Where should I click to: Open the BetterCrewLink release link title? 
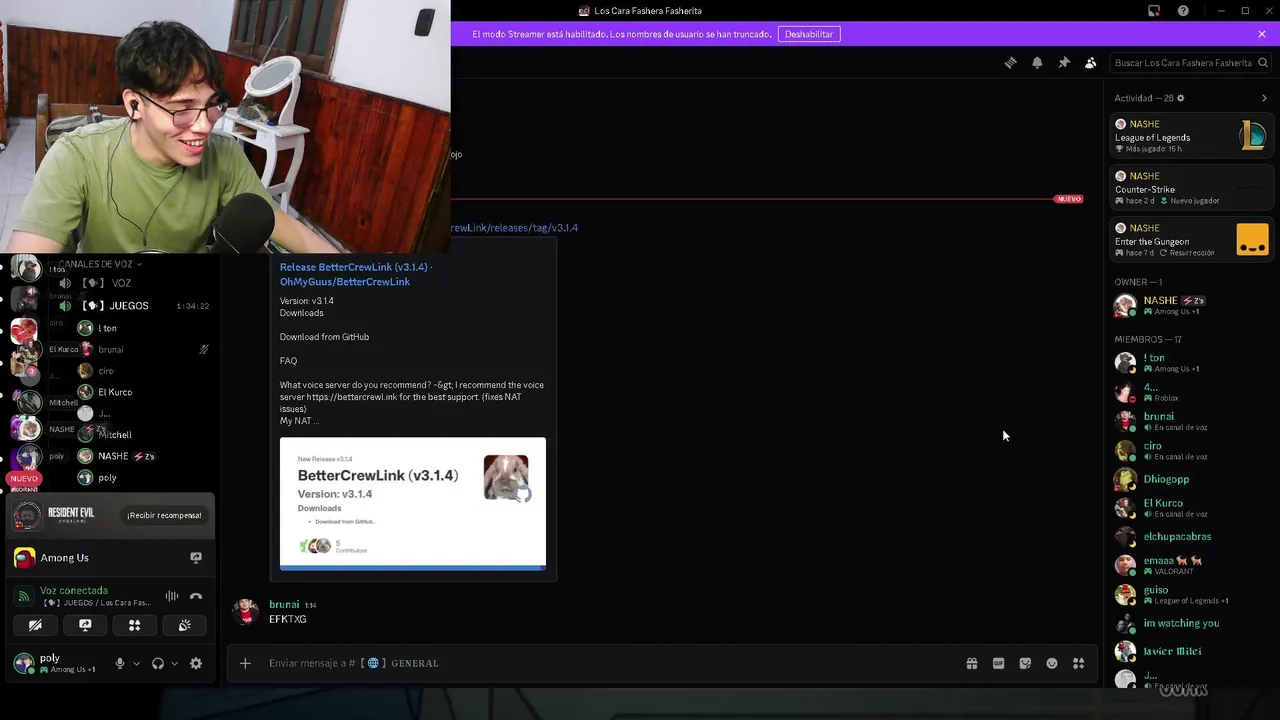click(355, 274)
